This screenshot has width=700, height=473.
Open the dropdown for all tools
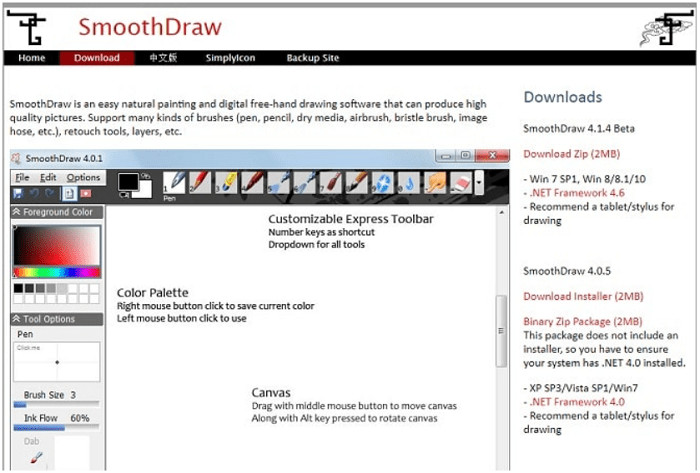479,183
